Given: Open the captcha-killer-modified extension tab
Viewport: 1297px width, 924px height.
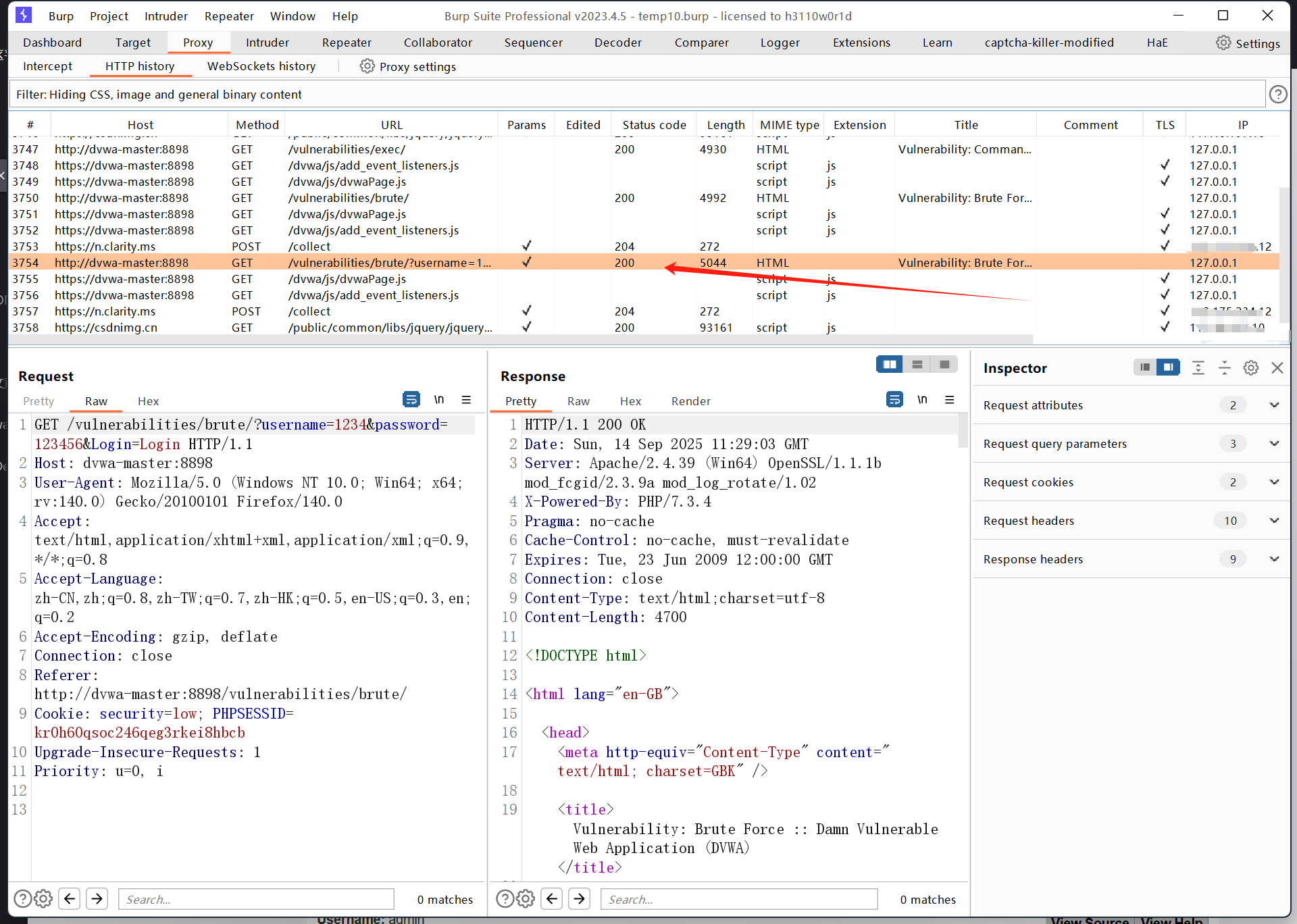Looking at the screenshot, I should click(1048, 43).
